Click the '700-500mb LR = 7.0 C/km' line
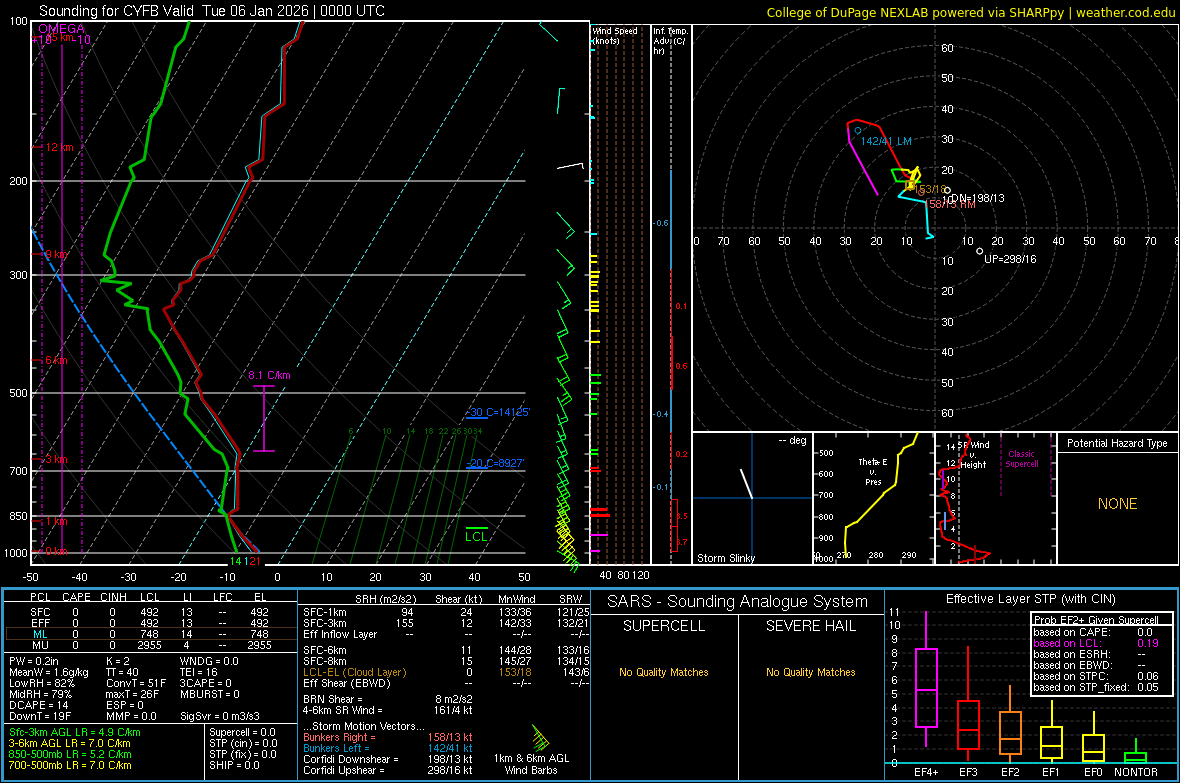Screen dimensions: 1180x783 (70, 766)
